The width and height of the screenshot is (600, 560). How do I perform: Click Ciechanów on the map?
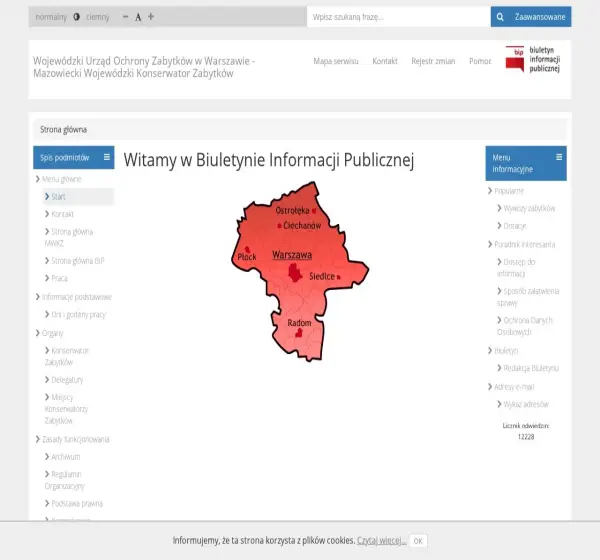click(x=302, y=225)
